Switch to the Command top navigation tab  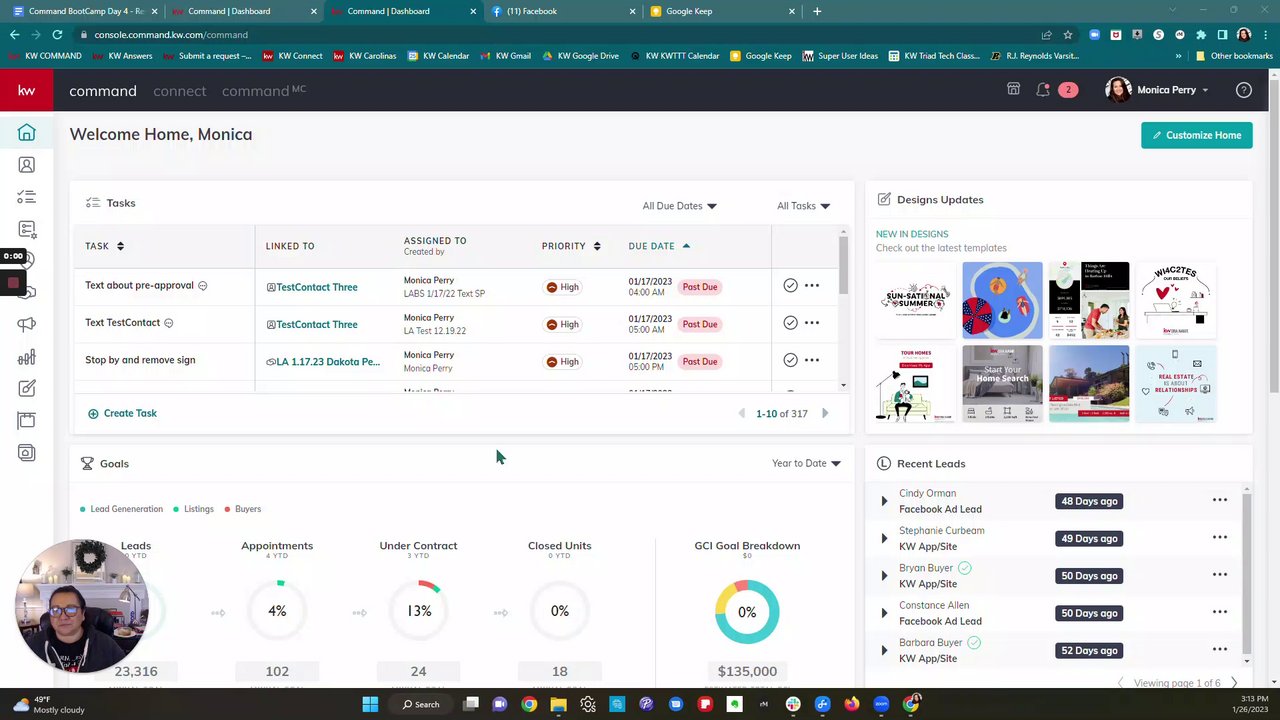[x=103, y=91]
